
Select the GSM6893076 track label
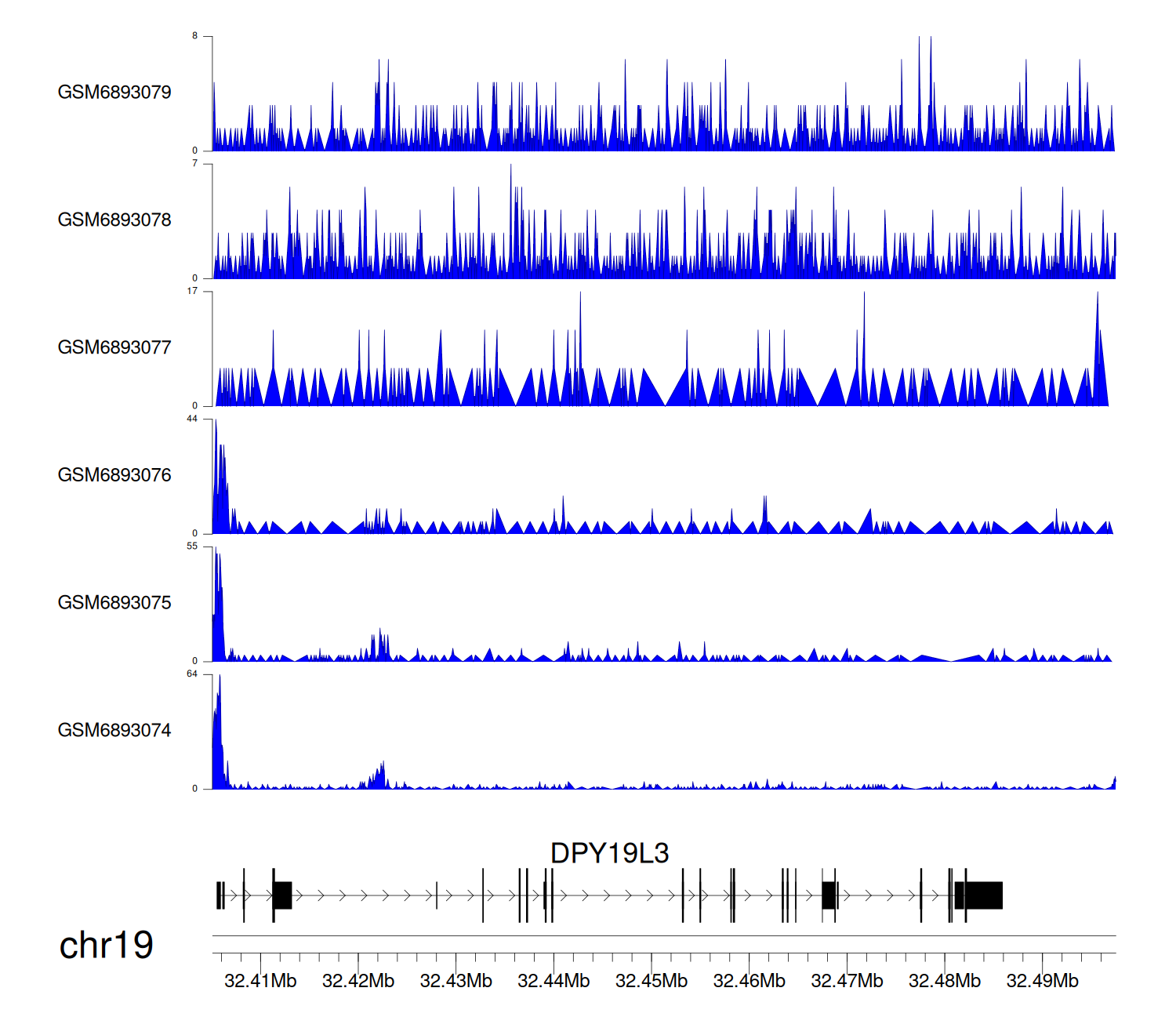pos(114,475)
